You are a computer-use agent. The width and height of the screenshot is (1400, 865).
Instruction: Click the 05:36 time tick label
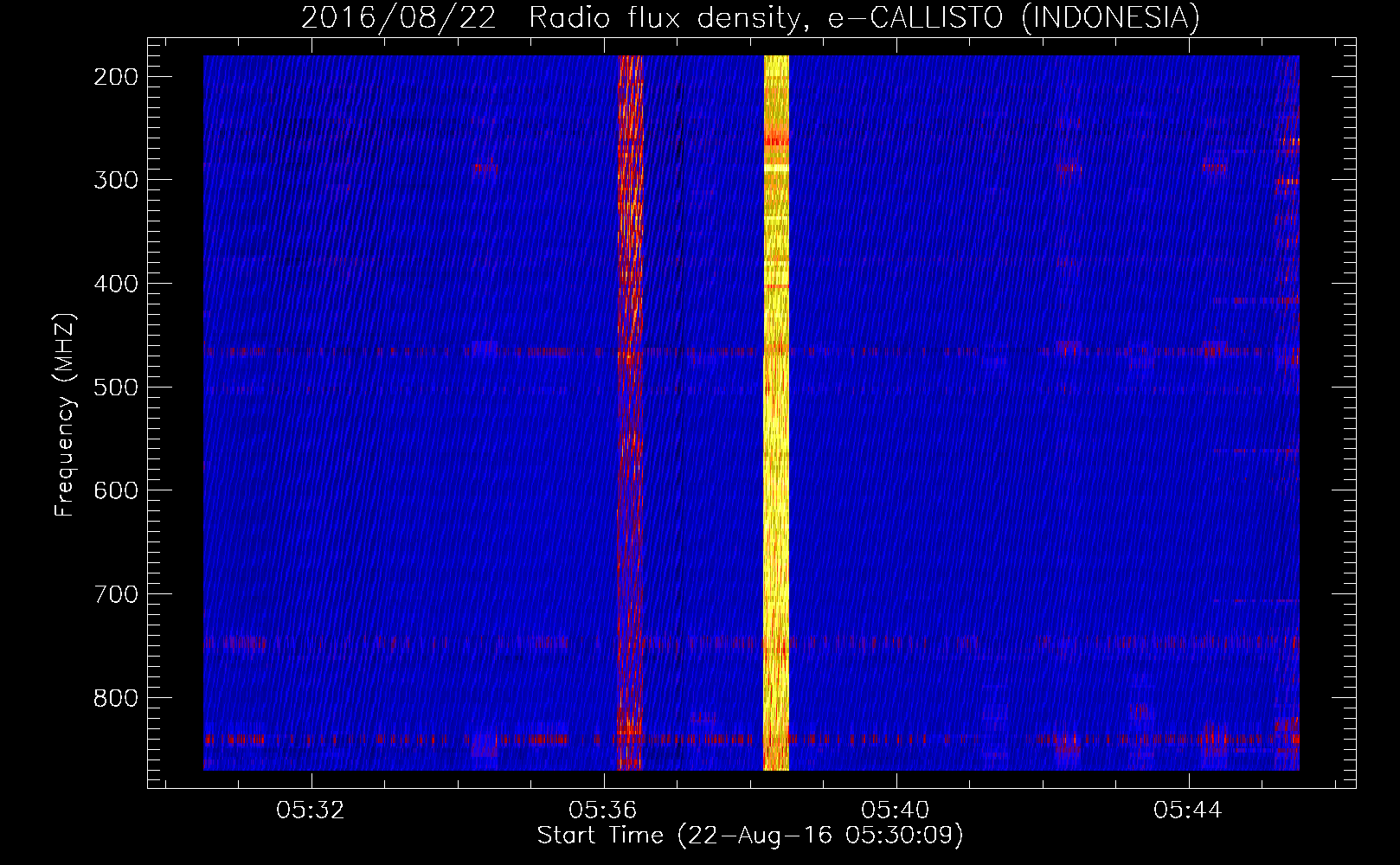603,811
